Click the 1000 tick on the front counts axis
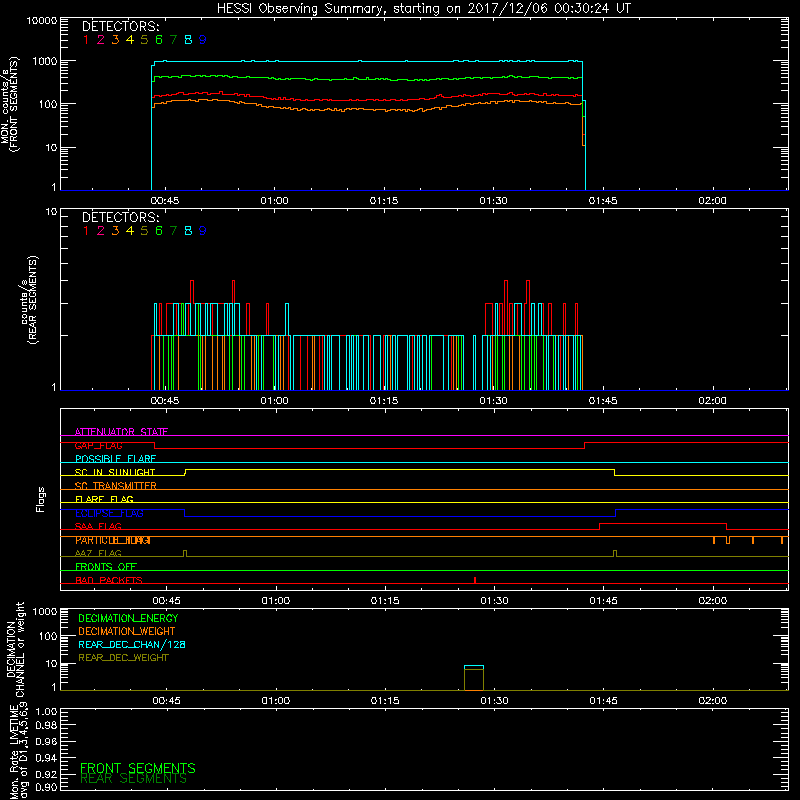The image size is (800, 800). pos(44,61)
